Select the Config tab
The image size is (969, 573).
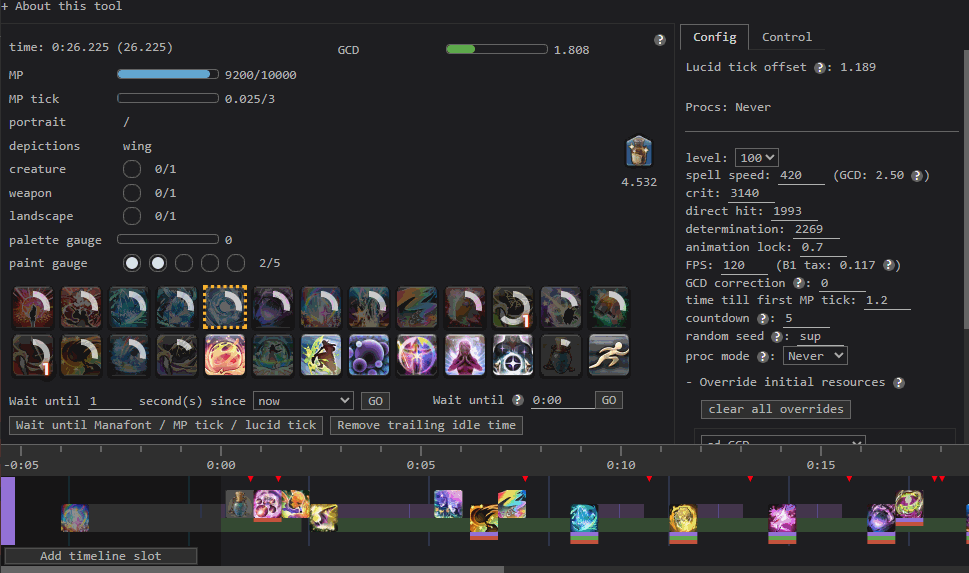(714, 37)
